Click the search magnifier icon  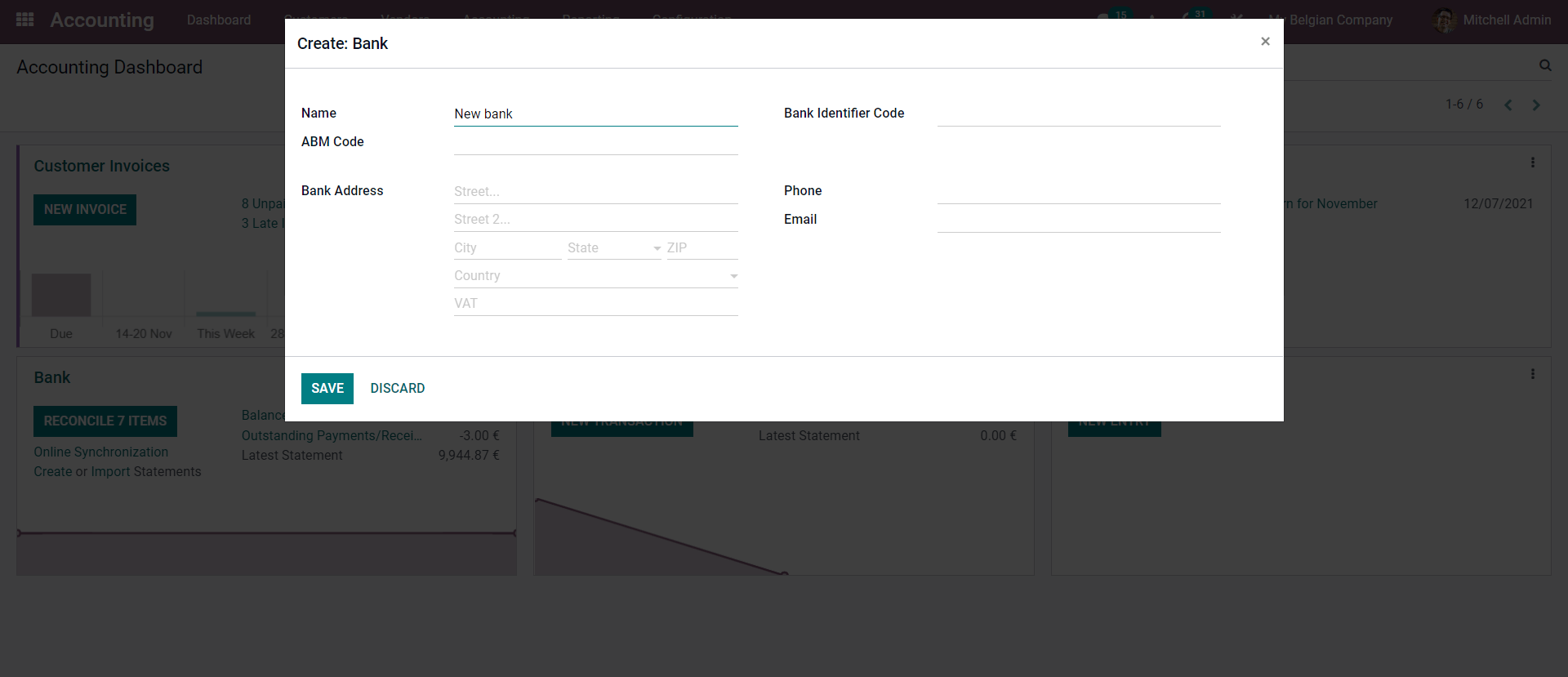click(1545, 65)
